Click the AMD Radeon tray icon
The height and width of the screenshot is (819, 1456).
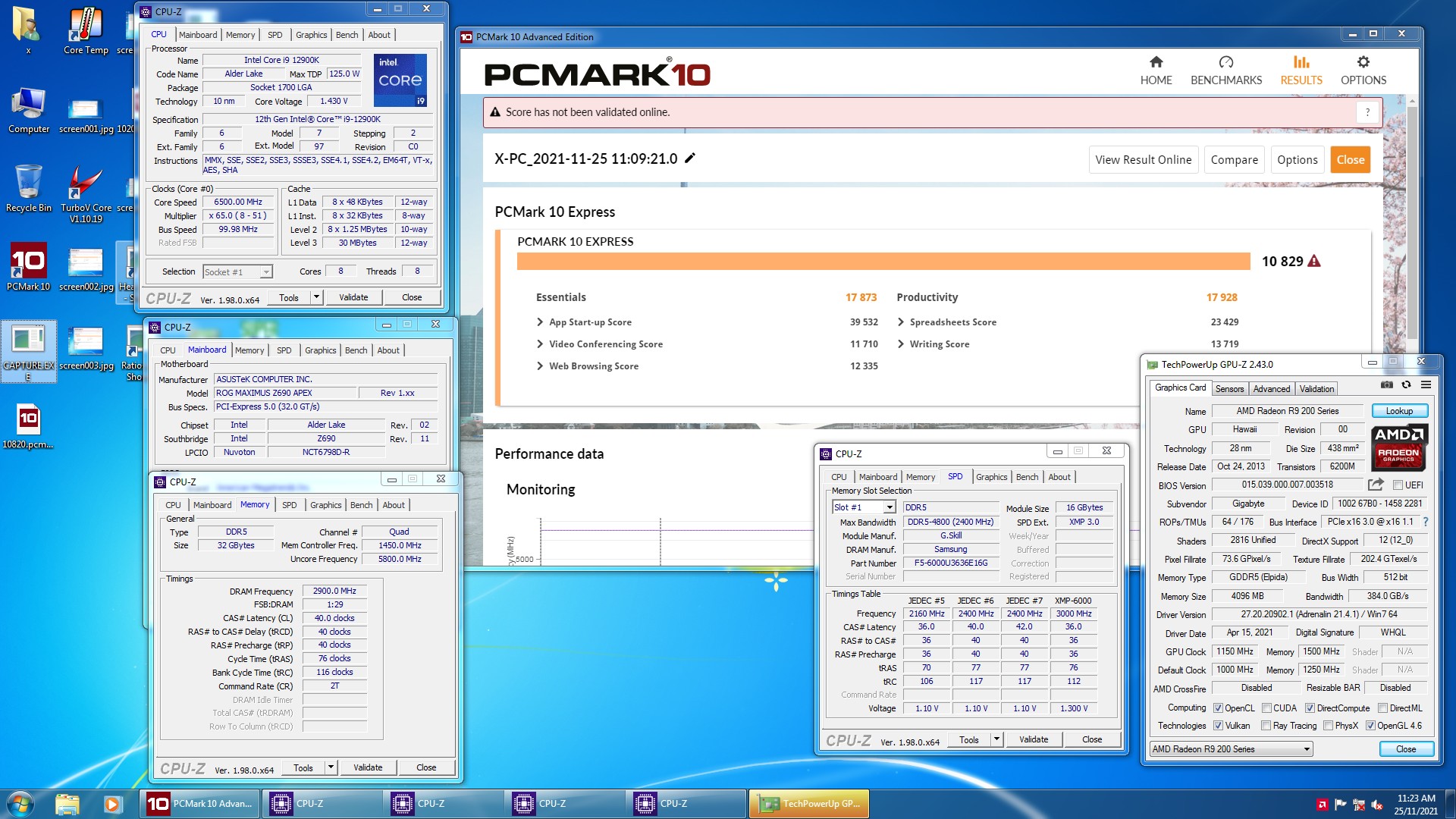pyautogui.click(x=1322, y=805)
